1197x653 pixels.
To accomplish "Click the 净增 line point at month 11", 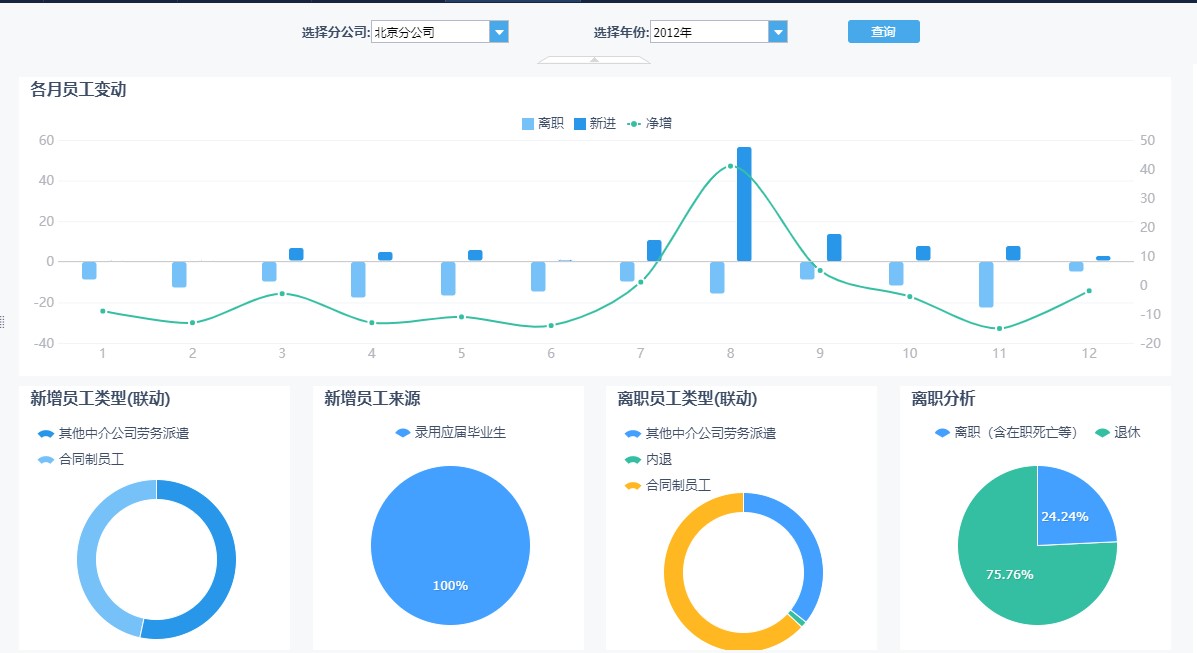I will 999,328.
